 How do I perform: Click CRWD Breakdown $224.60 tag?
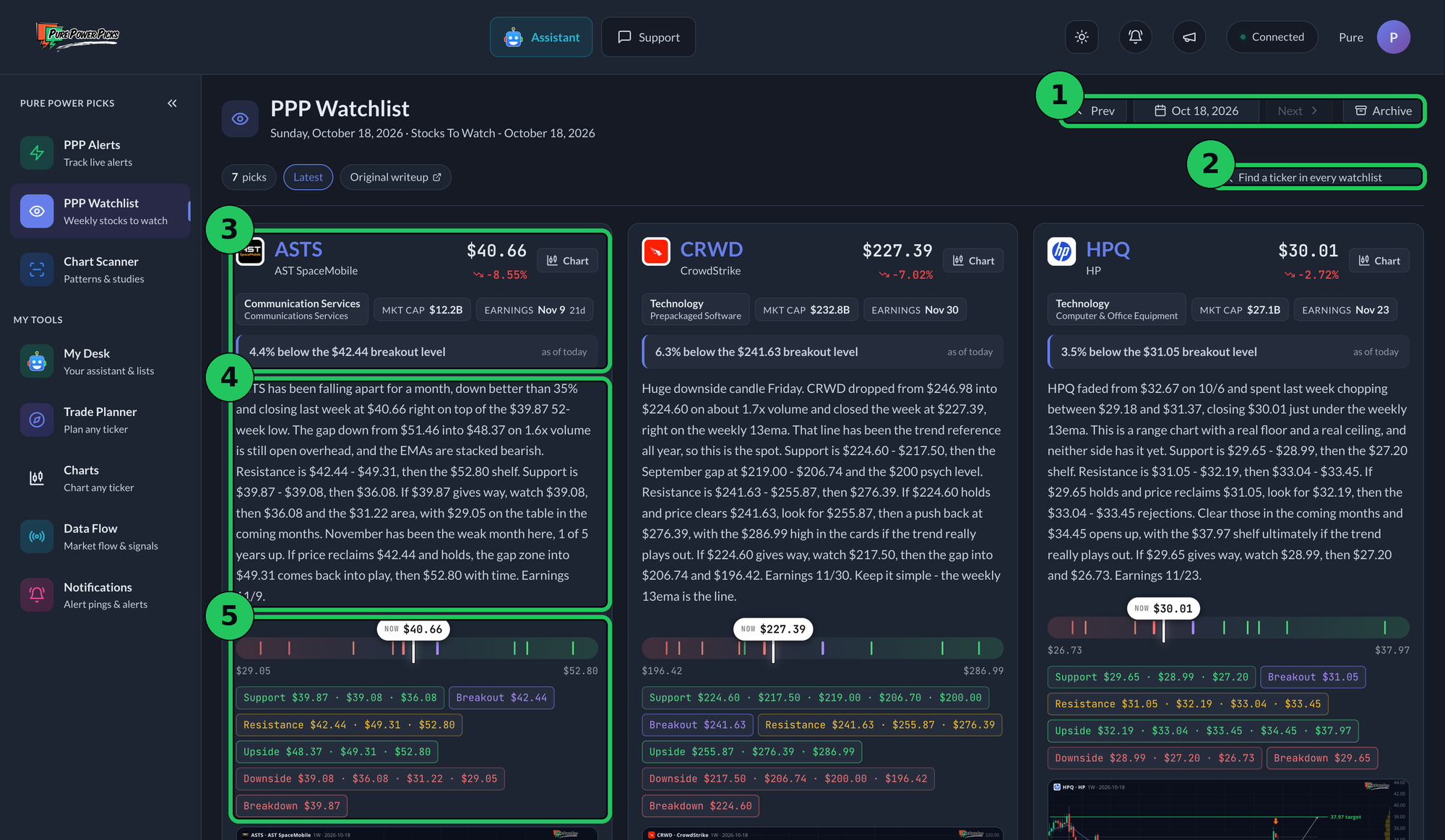click(700, 806)
